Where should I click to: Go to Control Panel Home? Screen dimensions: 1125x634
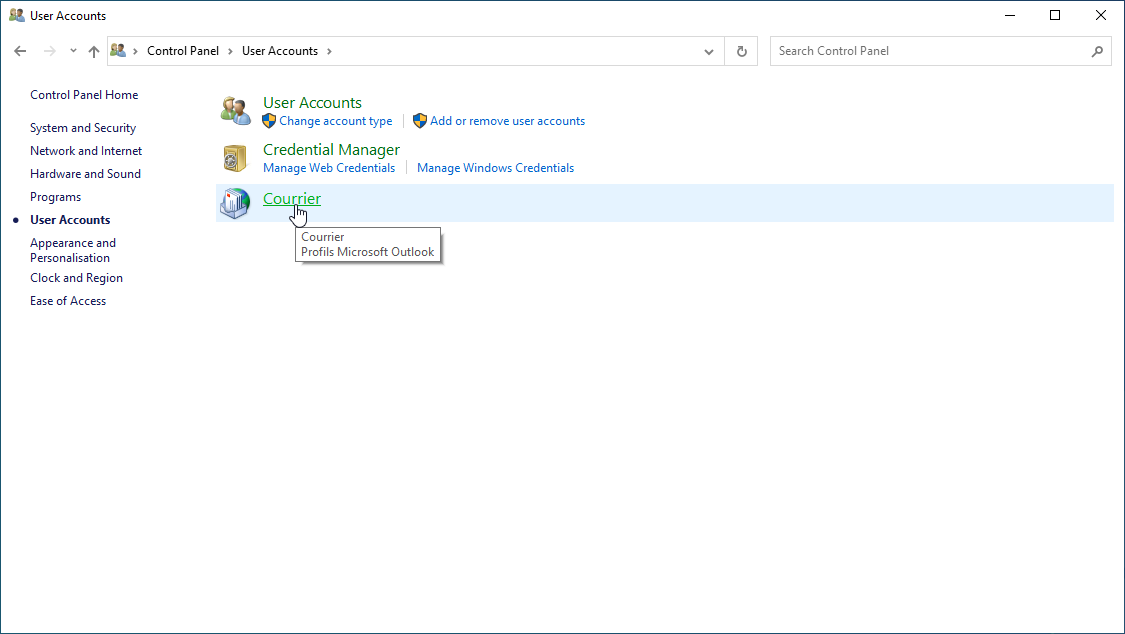pos(84,95)
